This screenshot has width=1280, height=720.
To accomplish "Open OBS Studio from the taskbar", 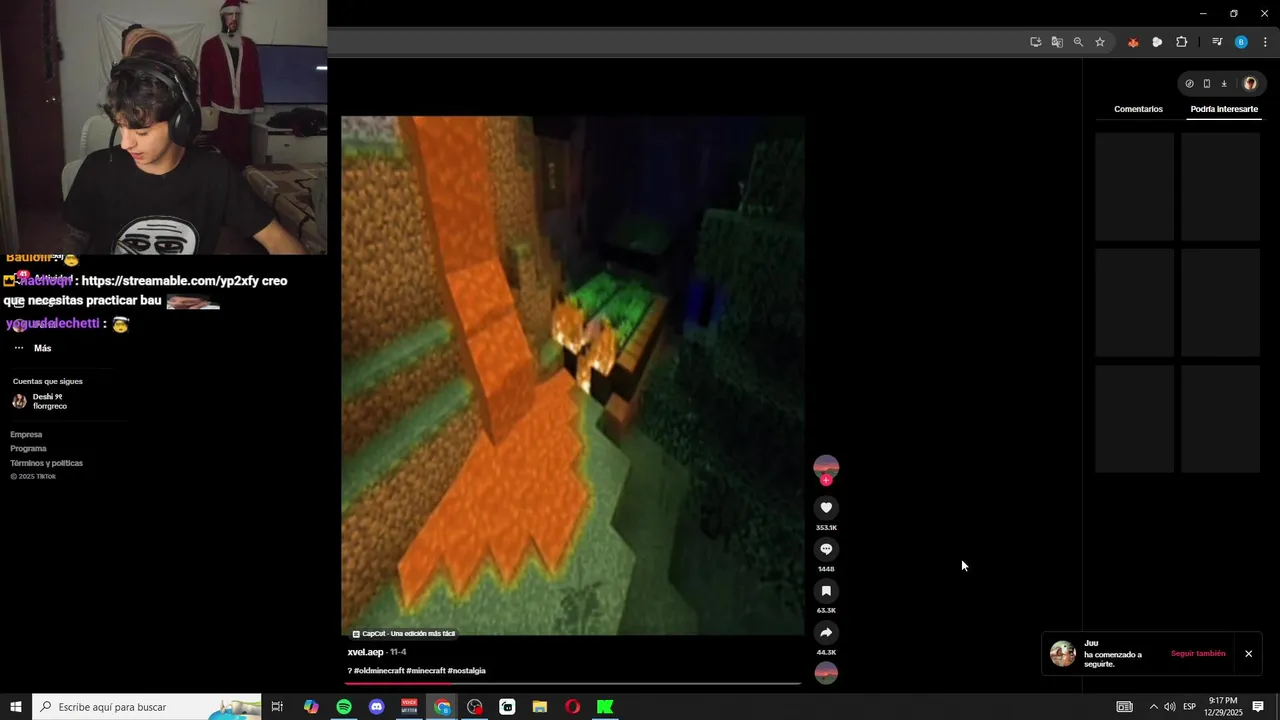I will click(475, 707).
